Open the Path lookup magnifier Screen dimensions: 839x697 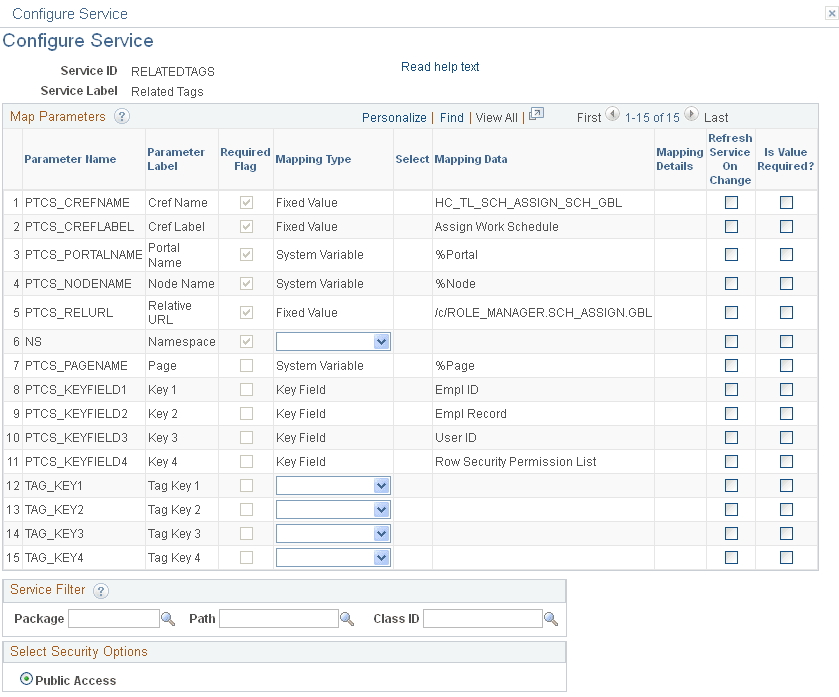tap(347, 618)
